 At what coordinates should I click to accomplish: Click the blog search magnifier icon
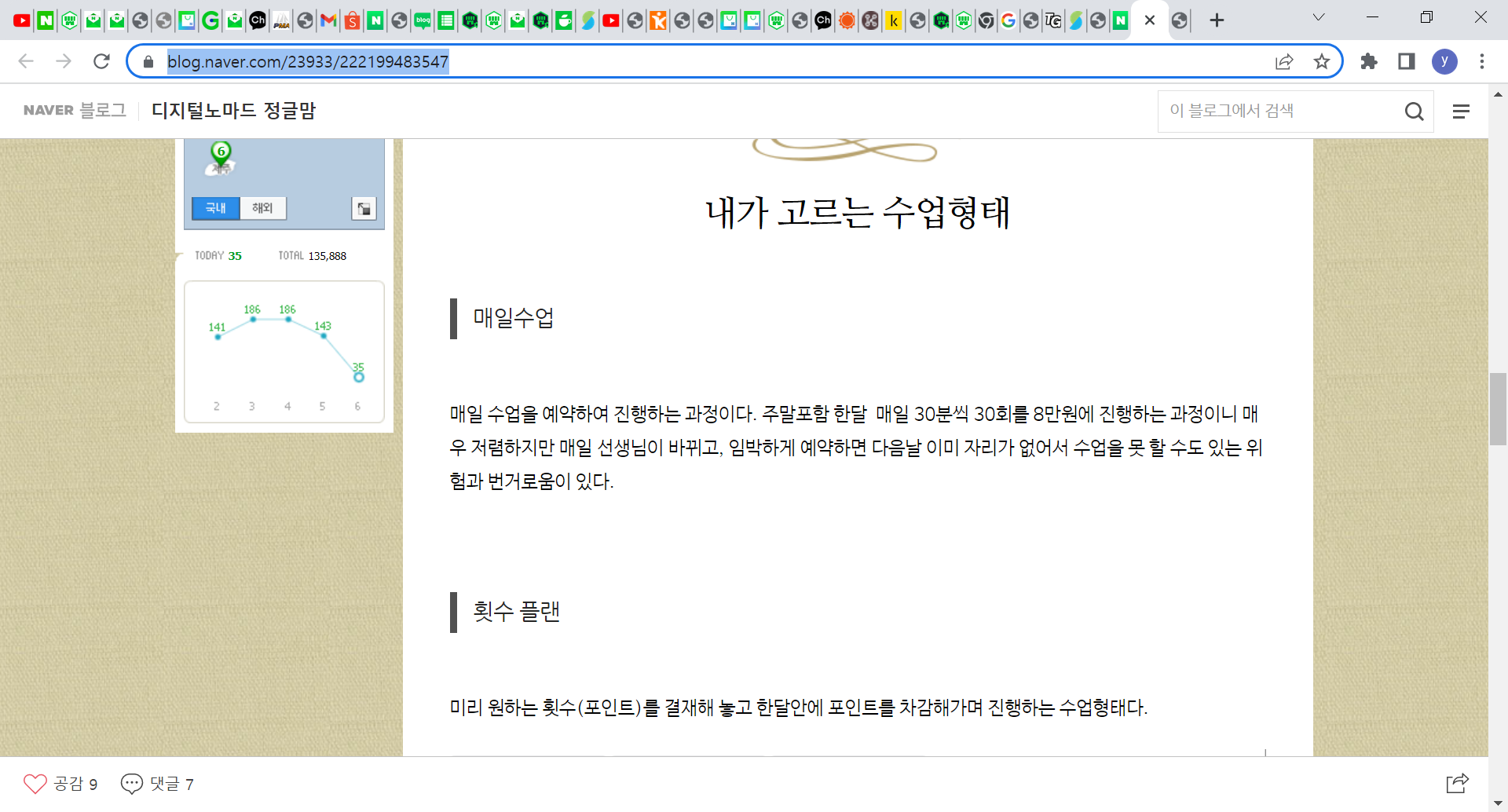(x=1414, y=112)
